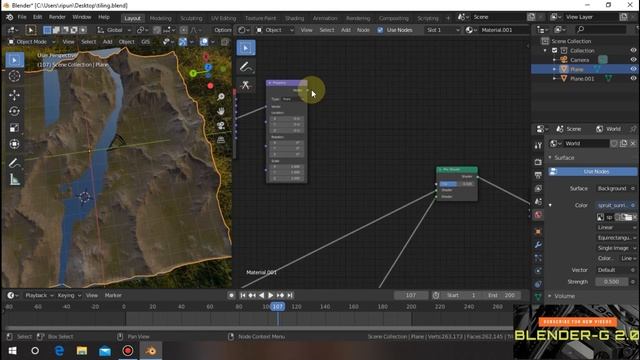
Task: Click the Blender logo menu icon
Action: 9,17
